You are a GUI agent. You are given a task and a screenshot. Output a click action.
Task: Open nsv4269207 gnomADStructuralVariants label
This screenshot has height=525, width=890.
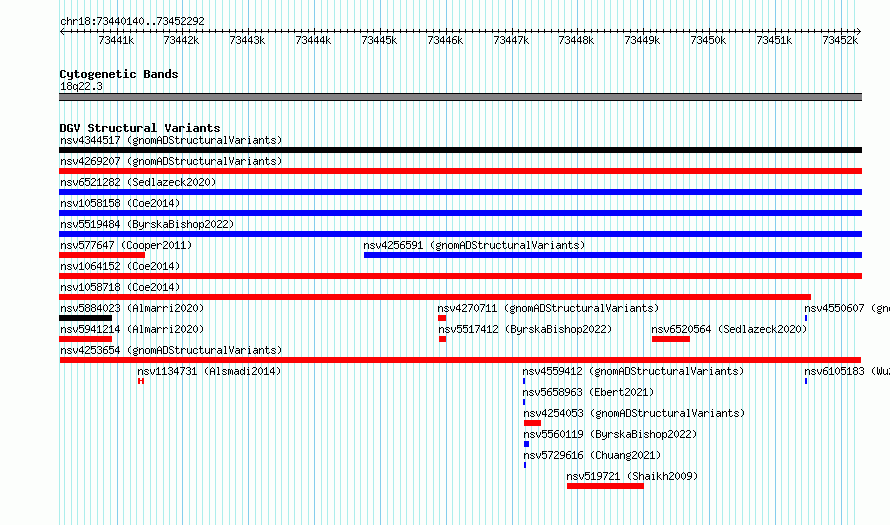click(171, 161)
